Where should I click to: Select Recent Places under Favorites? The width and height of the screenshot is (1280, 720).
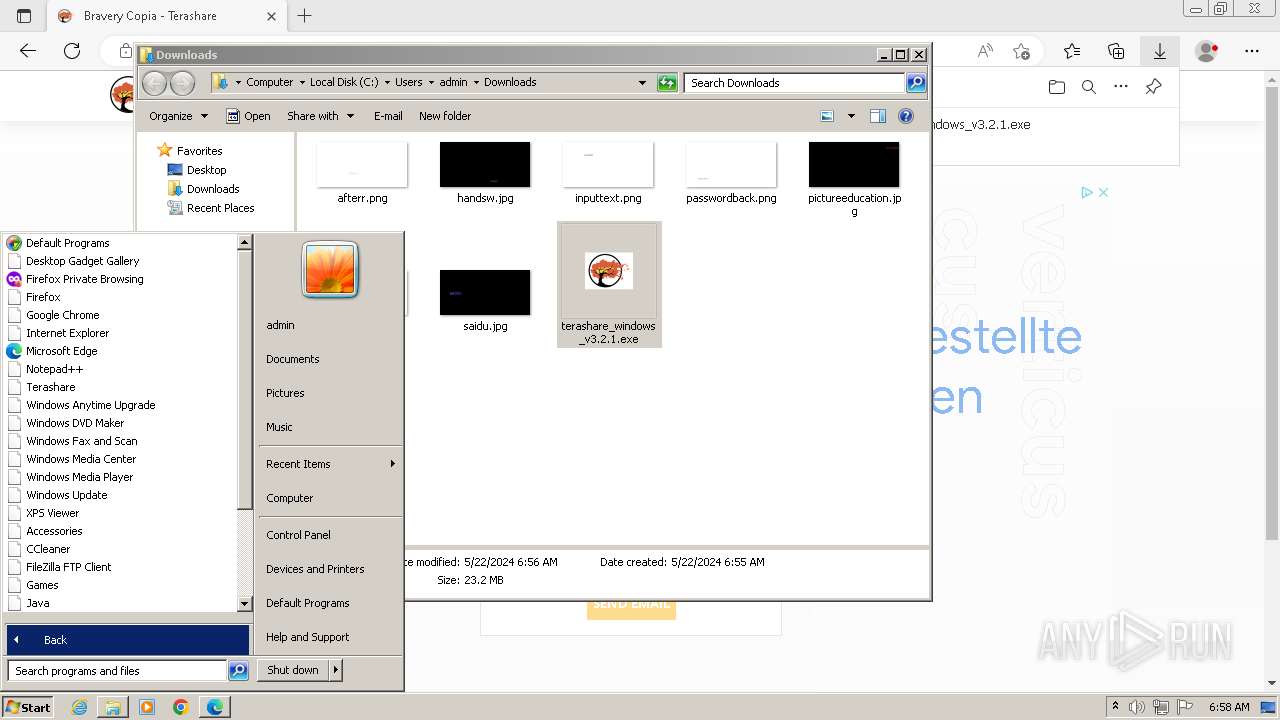220,208
